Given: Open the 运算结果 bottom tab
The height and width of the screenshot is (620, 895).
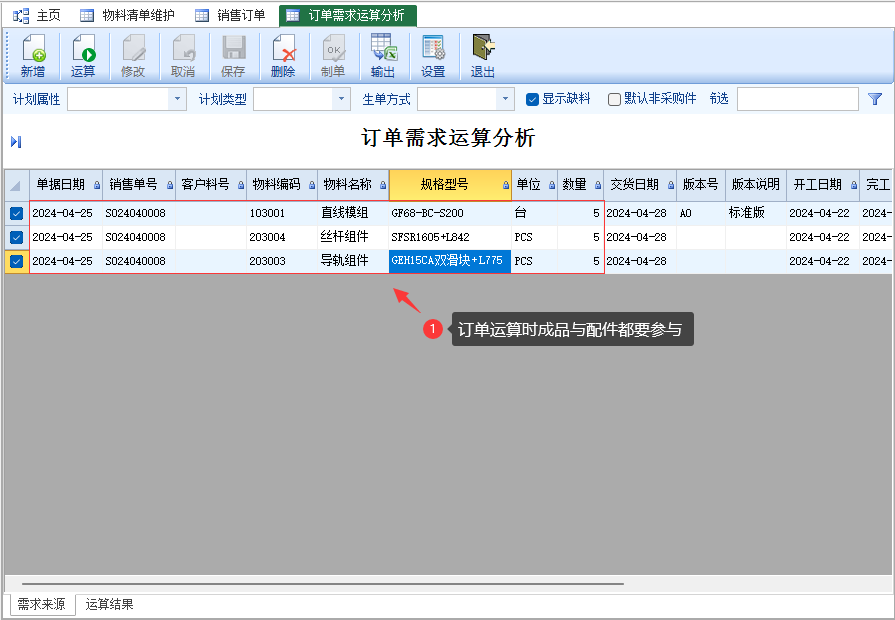Looking at the screenshot, I should click(109, 604).
